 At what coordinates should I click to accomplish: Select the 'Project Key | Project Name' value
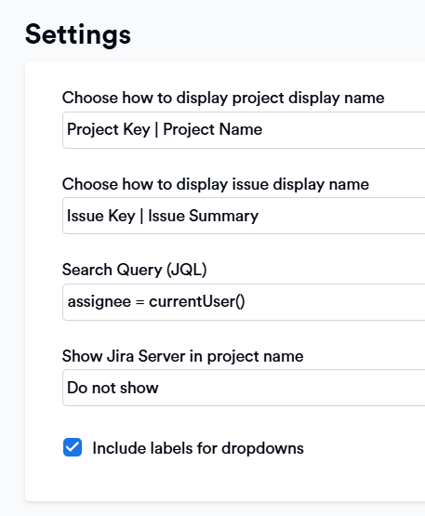click(x=165, y=130)
